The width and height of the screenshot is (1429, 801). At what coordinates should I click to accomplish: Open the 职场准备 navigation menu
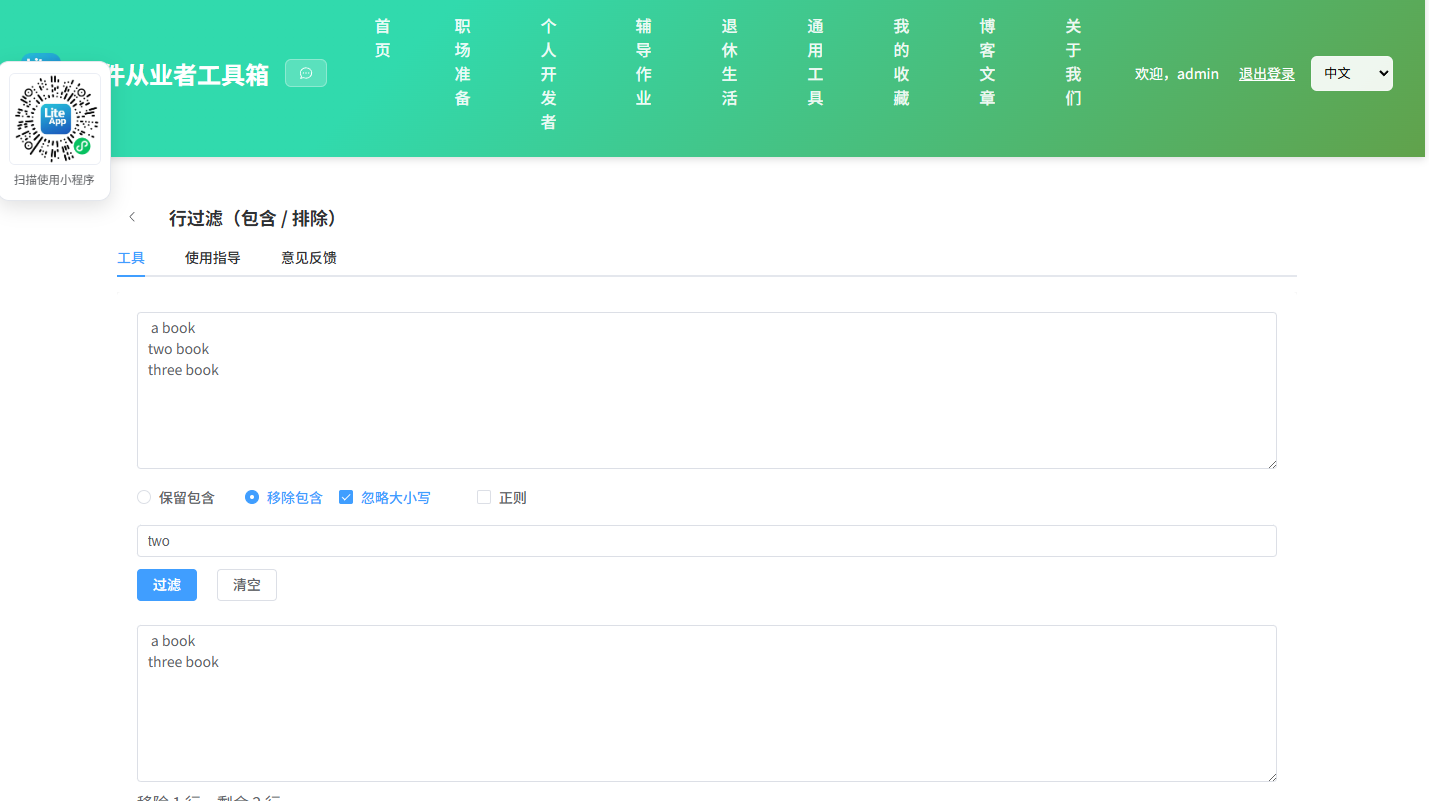click(x=463, y=62)
